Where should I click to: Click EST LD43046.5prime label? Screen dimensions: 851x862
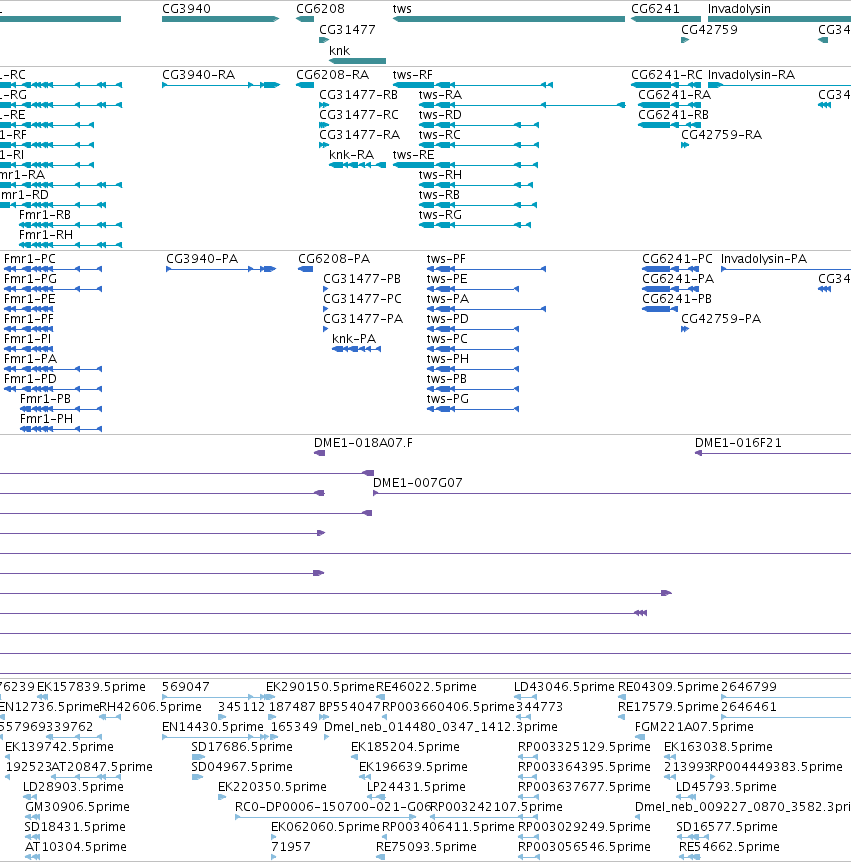(564, 687)
